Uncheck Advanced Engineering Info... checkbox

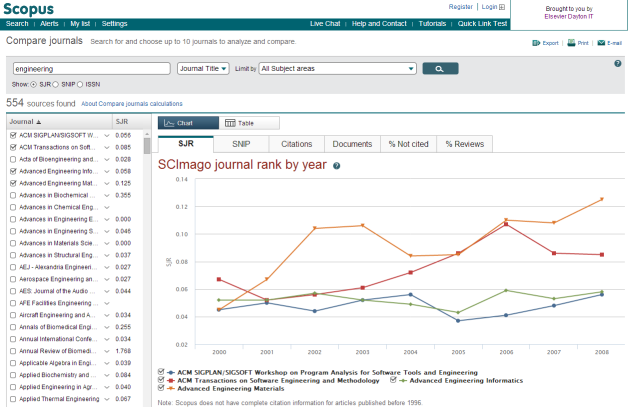coord(13,171)
